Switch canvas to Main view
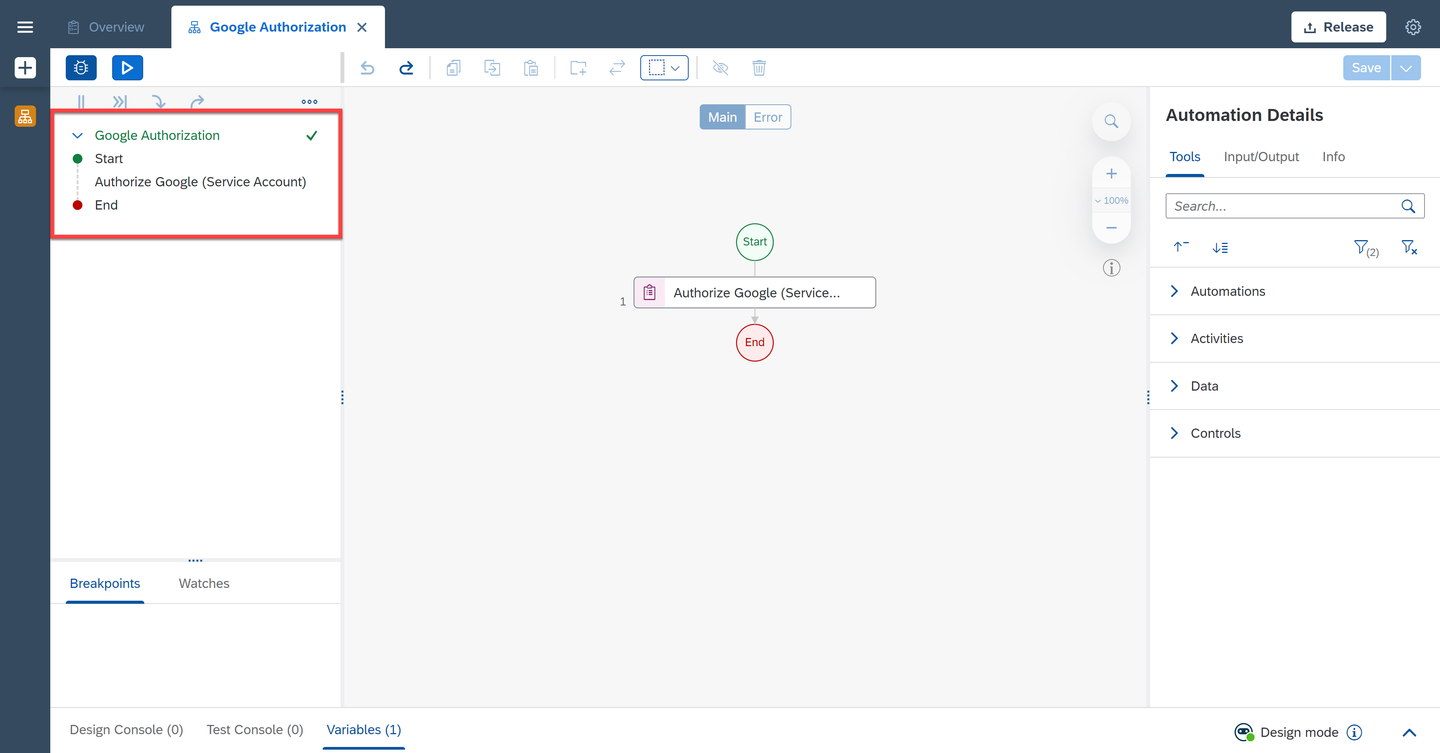 [722, 117]
